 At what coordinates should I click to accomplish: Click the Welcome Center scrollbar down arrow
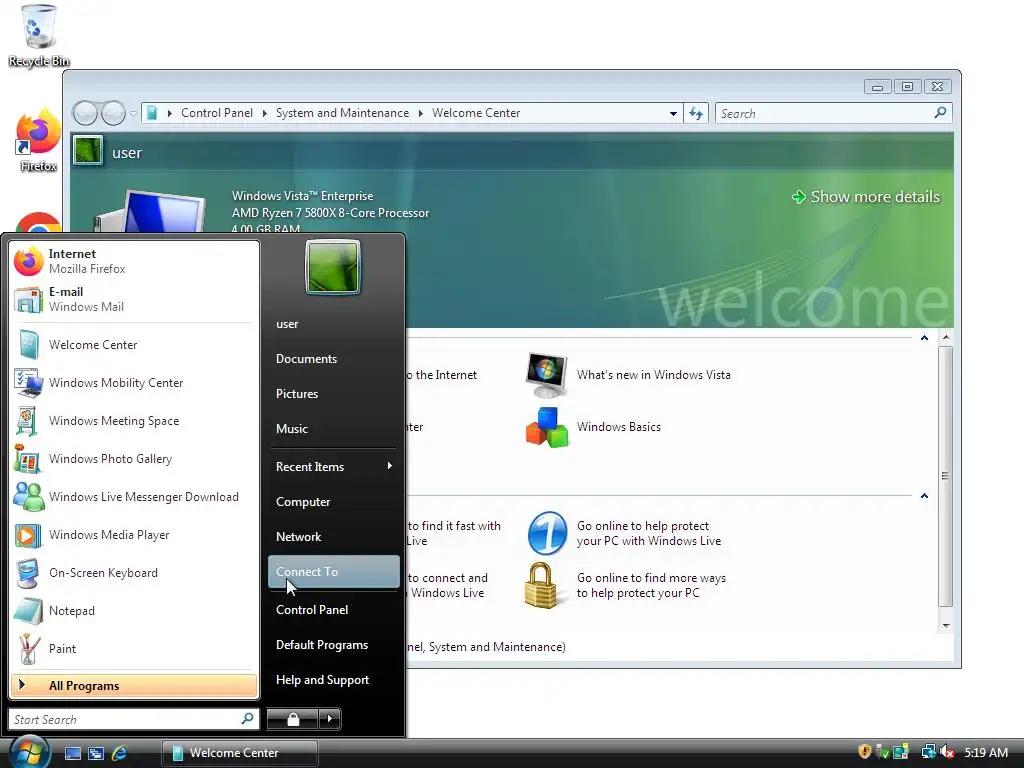click(x=946, y=626)
